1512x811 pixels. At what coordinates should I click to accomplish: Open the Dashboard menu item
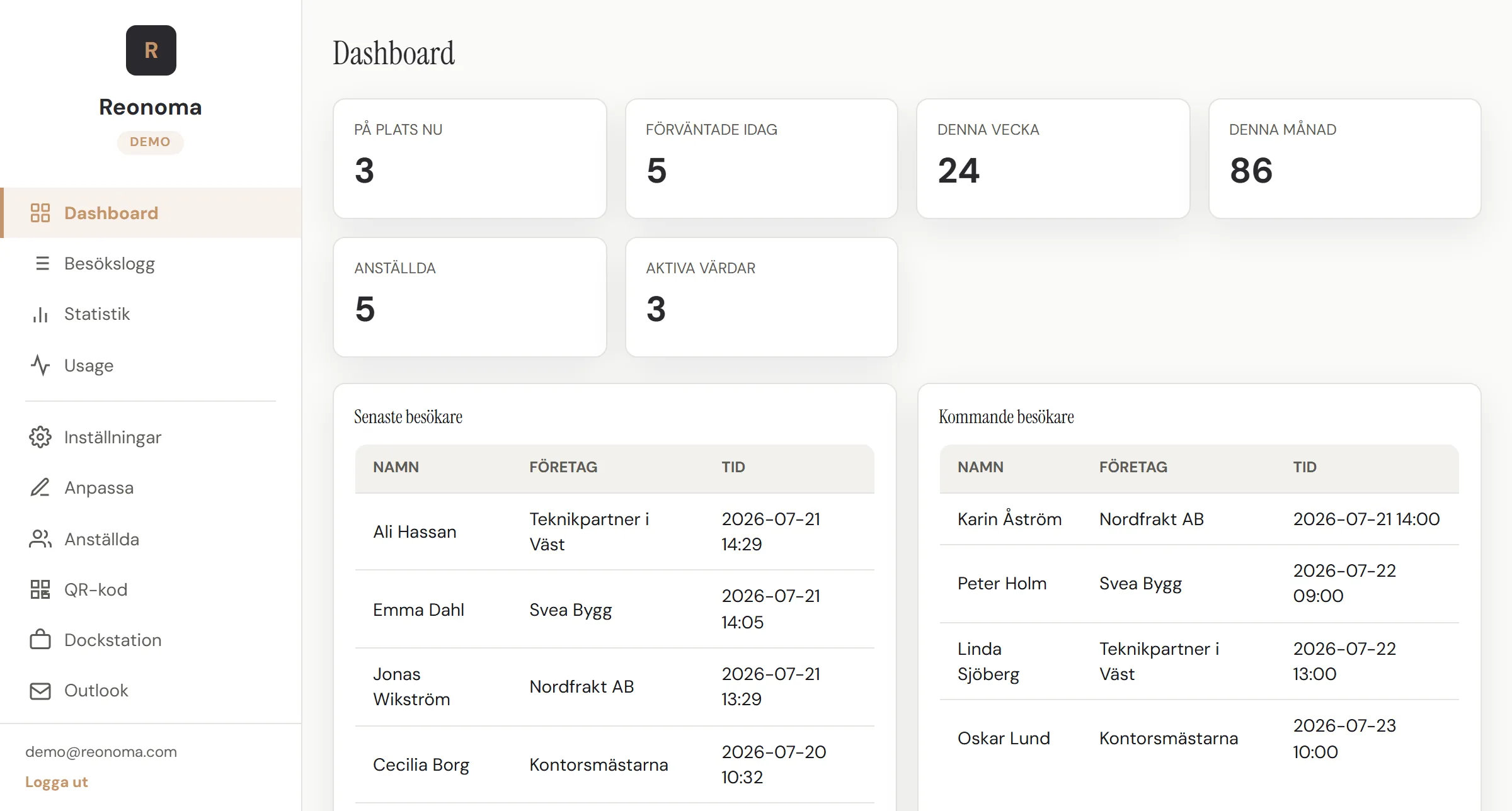tap(151, 213)
